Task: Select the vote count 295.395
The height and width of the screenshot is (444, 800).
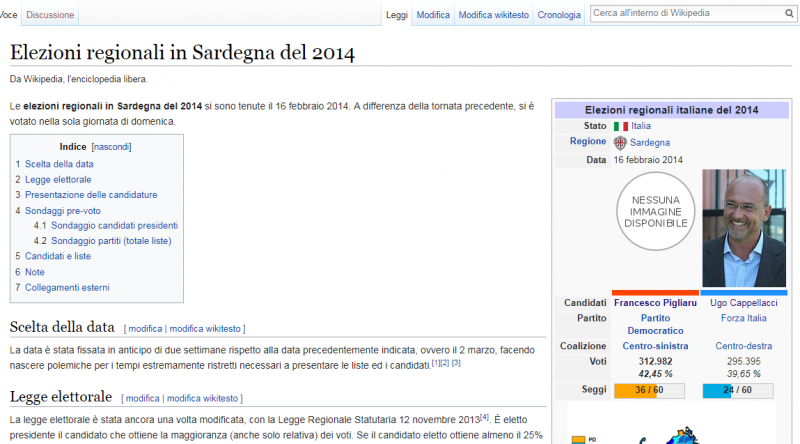Action: click(x=743, y=361)
